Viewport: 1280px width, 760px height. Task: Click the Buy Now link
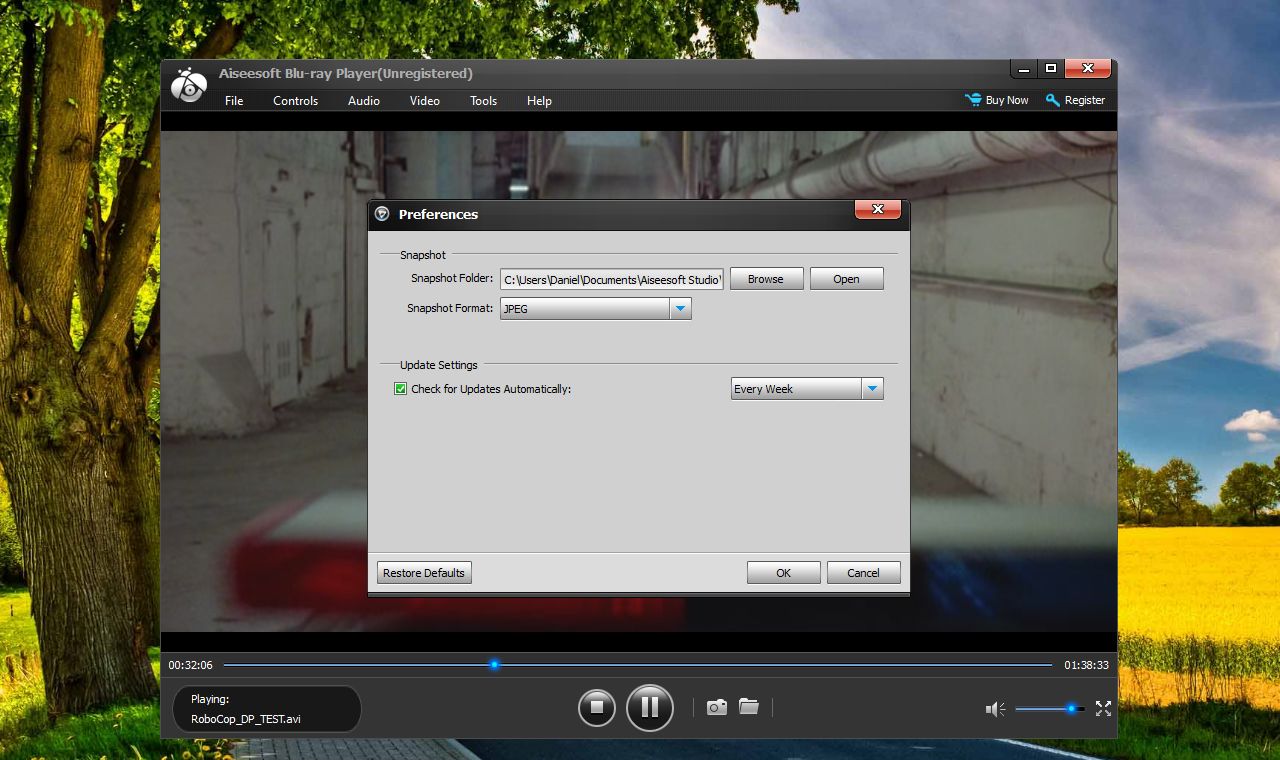pos(1007,100)
